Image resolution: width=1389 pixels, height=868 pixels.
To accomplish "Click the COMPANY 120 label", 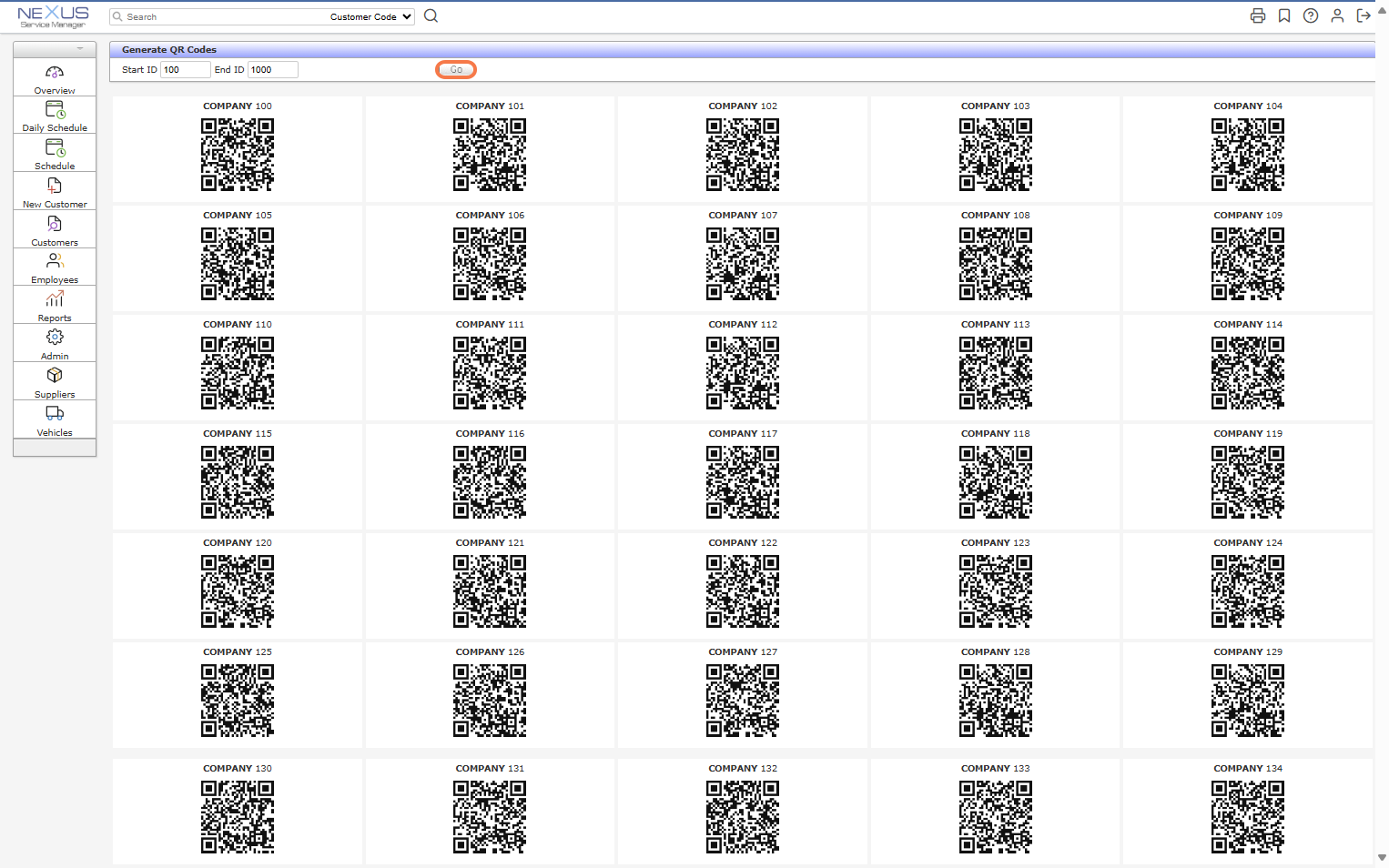I will tap(238, 543).
